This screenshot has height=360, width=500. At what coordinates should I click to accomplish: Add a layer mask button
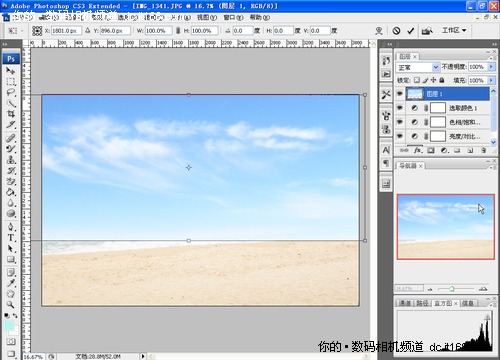click(x=431, y=150)
